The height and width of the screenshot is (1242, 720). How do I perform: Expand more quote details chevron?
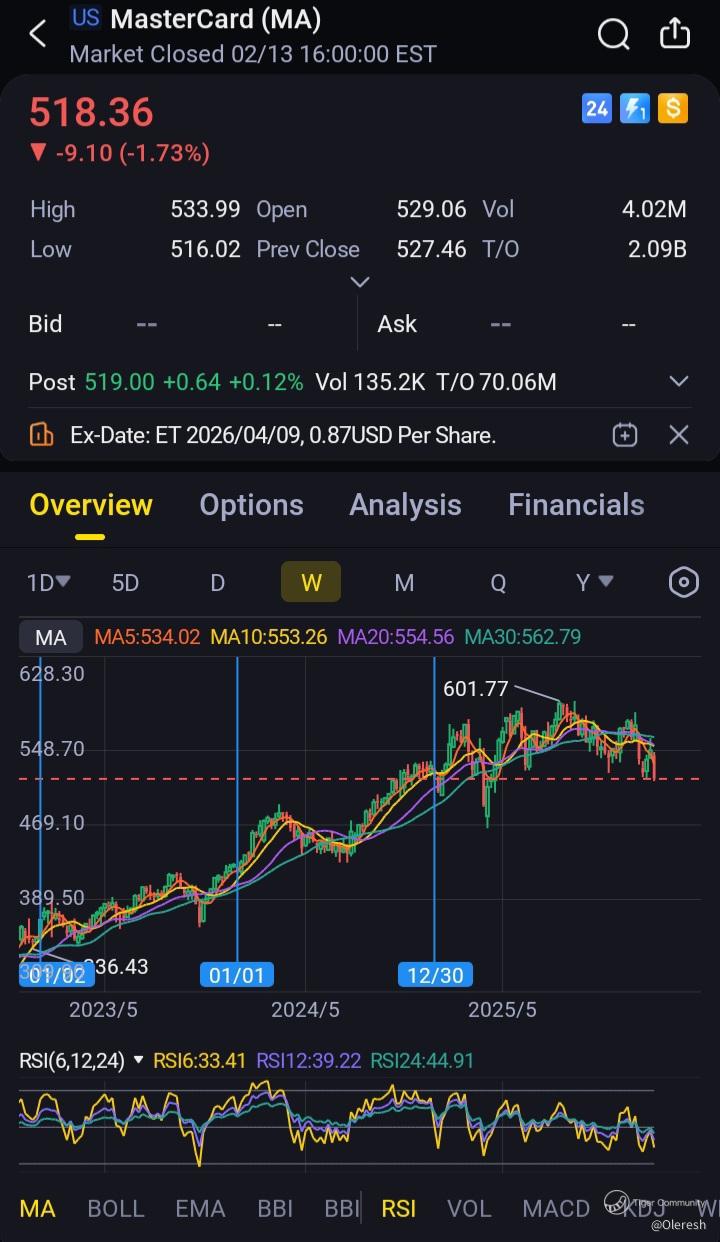(x=360, y=282)
